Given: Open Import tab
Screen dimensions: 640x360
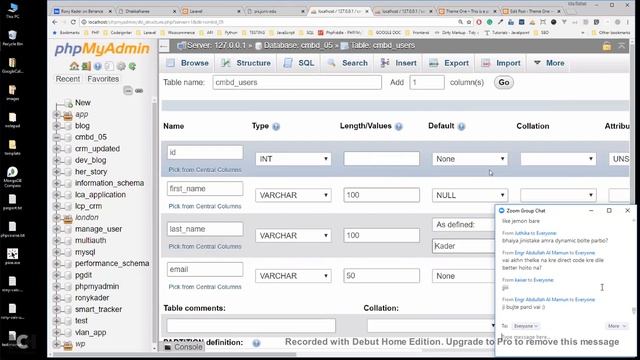Looking at the screenshot, I should tap(501, 63).
